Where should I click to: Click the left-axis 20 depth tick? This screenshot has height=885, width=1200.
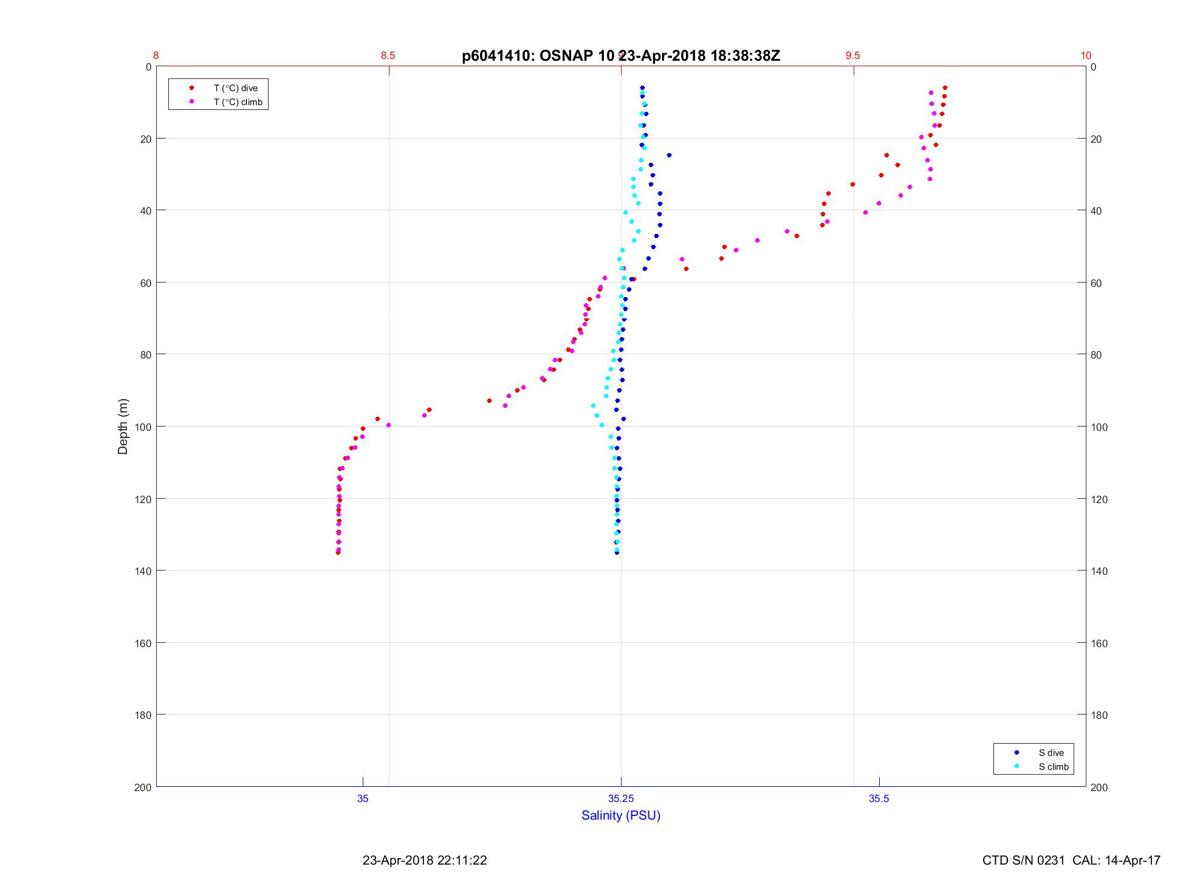coord(145,139)
